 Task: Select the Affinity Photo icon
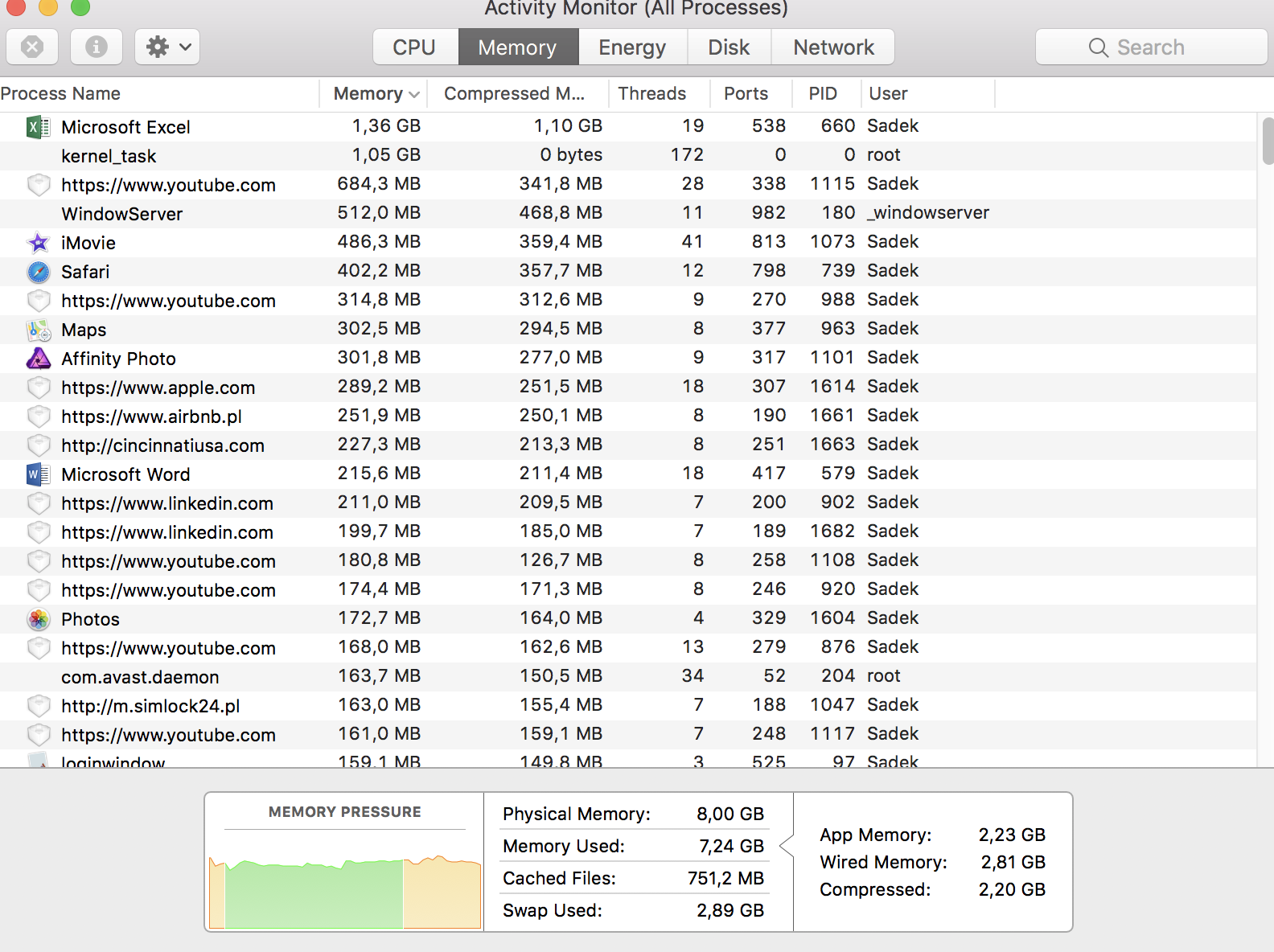[x=39, y=359]
